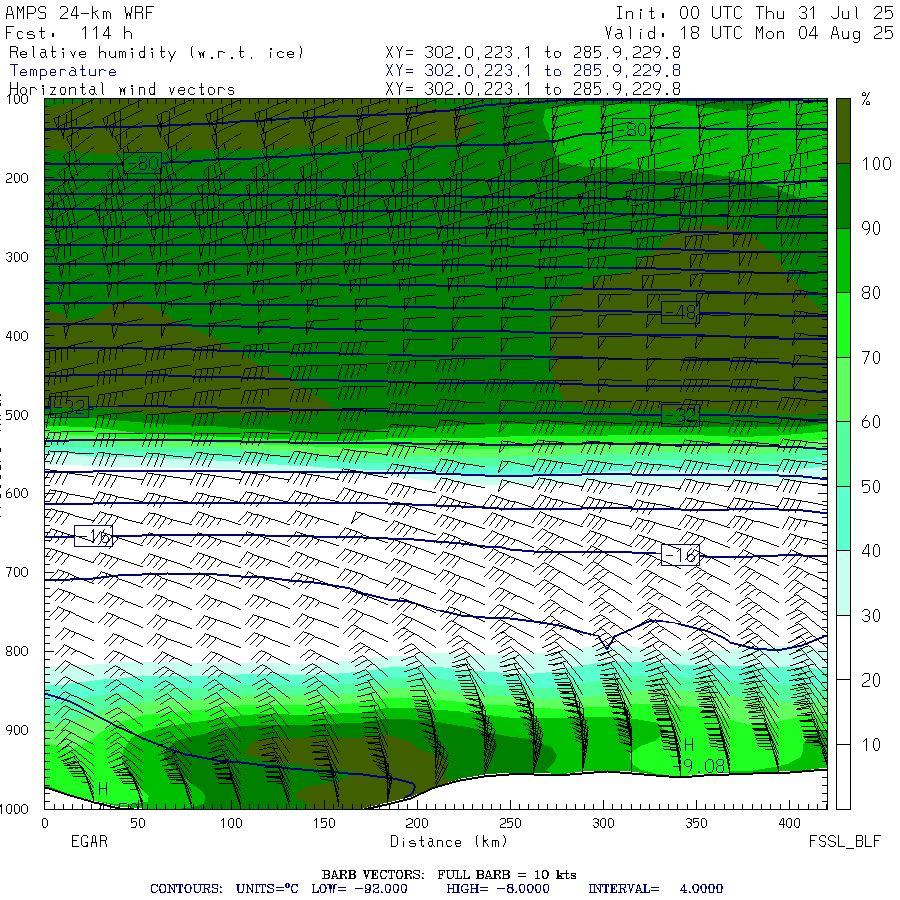Click the 'H' marker near the EGAR surface
900x900 pixels.
(x=103, y=789)
